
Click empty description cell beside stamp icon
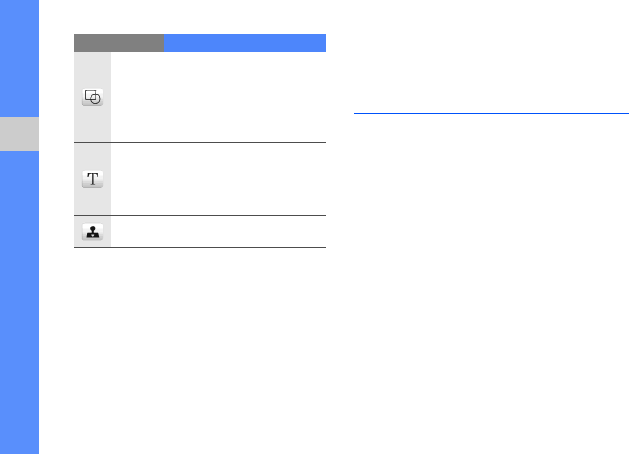point(218,231)
